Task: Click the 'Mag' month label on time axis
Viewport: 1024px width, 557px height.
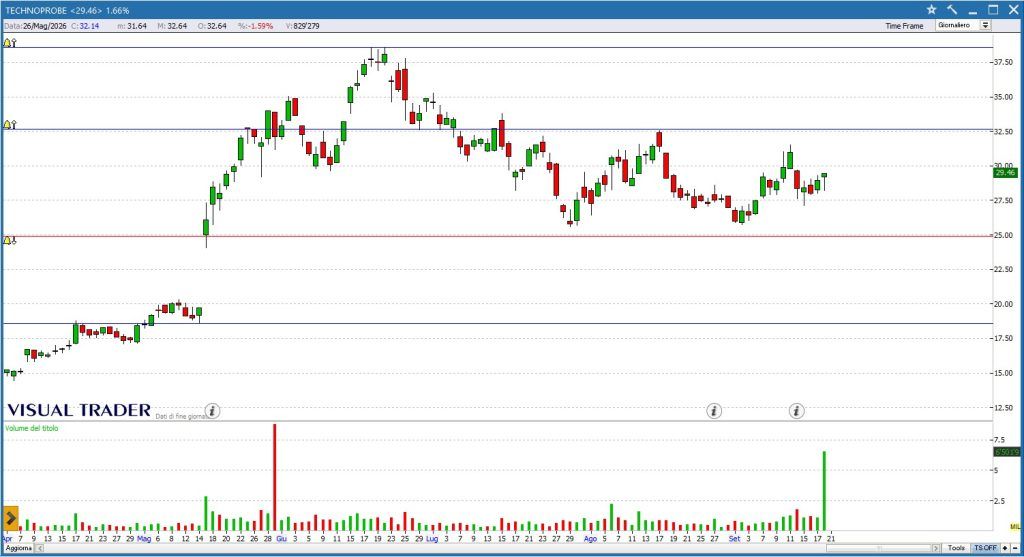Action: [x=144, y=539]
